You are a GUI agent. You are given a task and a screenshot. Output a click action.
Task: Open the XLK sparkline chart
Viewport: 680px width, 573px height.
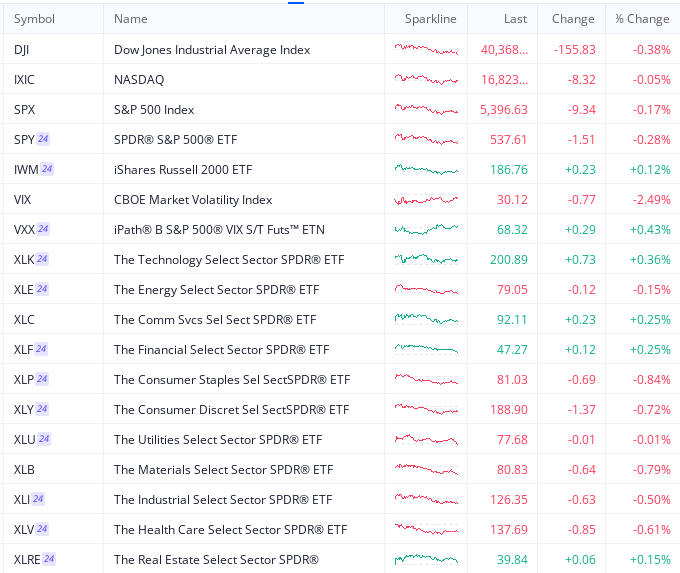pos(426,259)
